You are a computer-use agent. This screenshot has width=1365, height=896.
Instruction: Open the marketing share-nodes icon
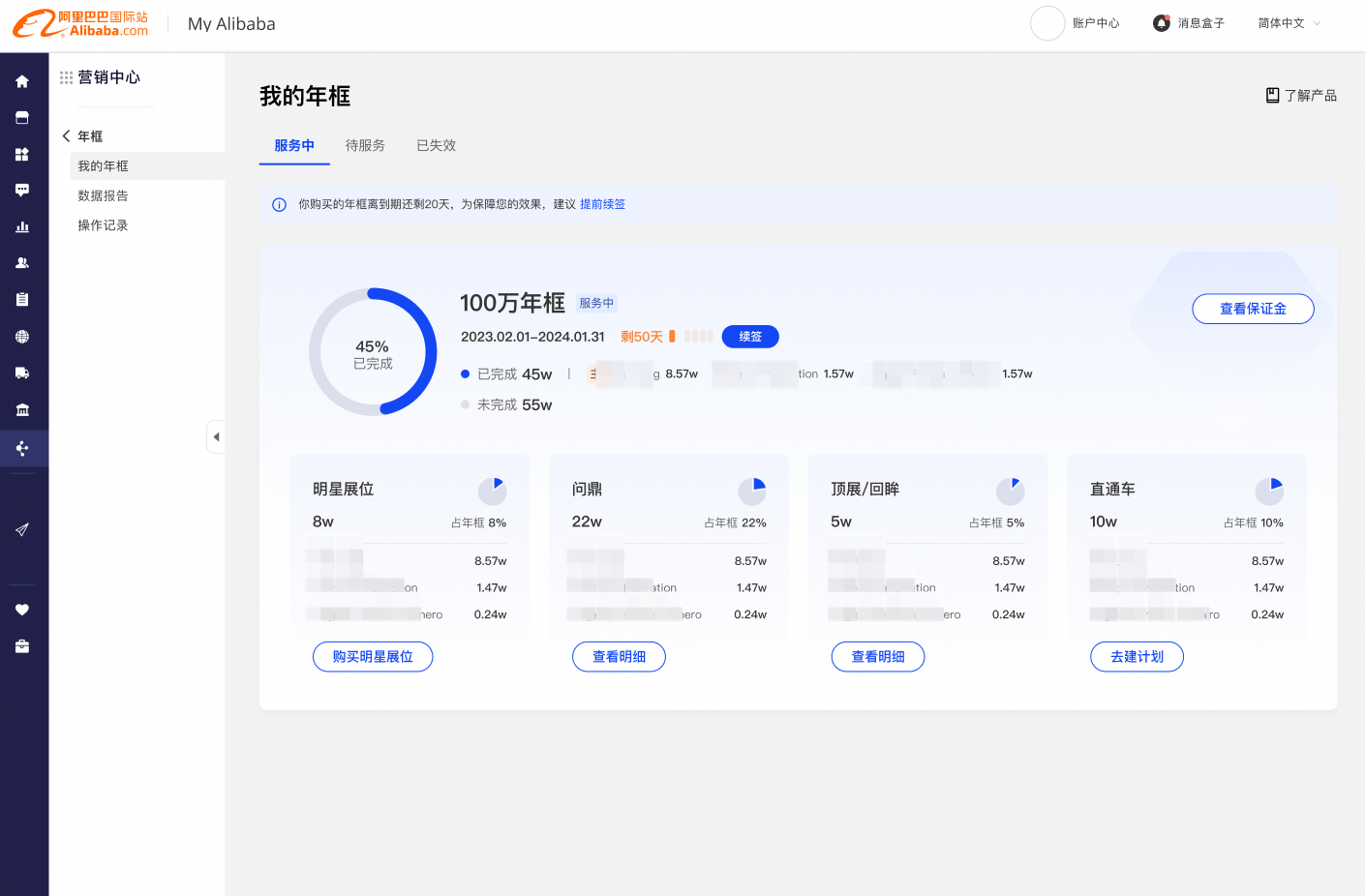click(x=22, y=448)
